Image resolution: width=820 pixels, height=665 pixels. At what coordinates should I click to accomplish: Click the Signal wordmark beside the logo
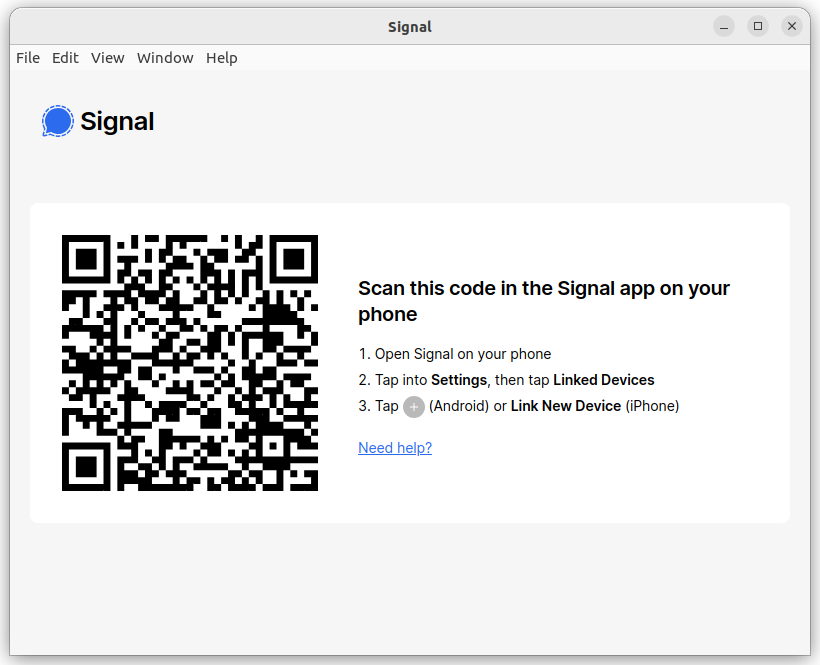click(117, 121)
